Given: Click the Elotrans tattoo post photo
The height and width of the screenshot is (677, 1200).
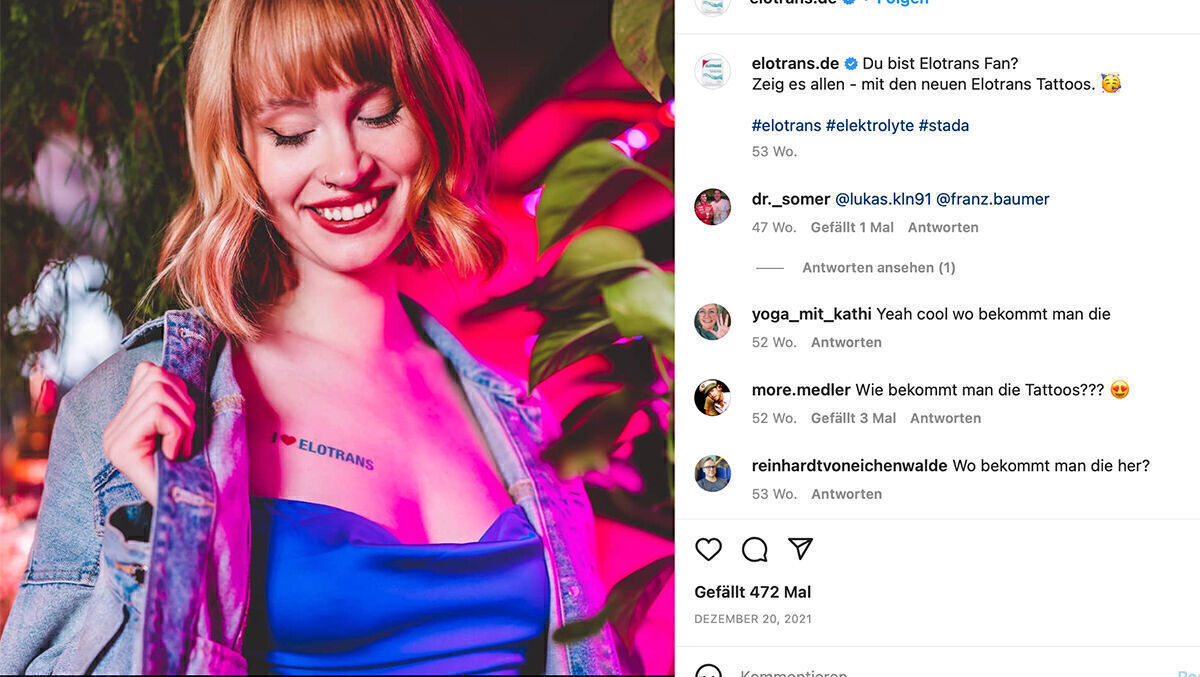Looking at the screenshot, I should 337,338.
